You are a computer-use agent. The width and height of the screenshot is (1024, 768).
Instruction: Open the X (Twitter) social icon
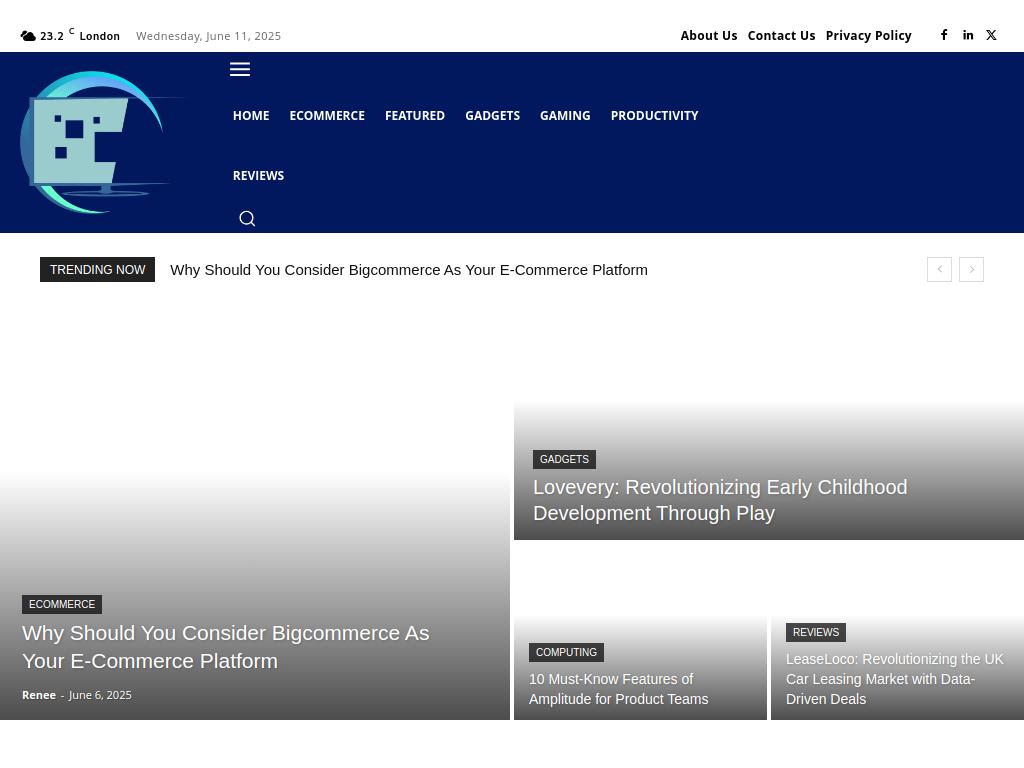click(991, 35)
